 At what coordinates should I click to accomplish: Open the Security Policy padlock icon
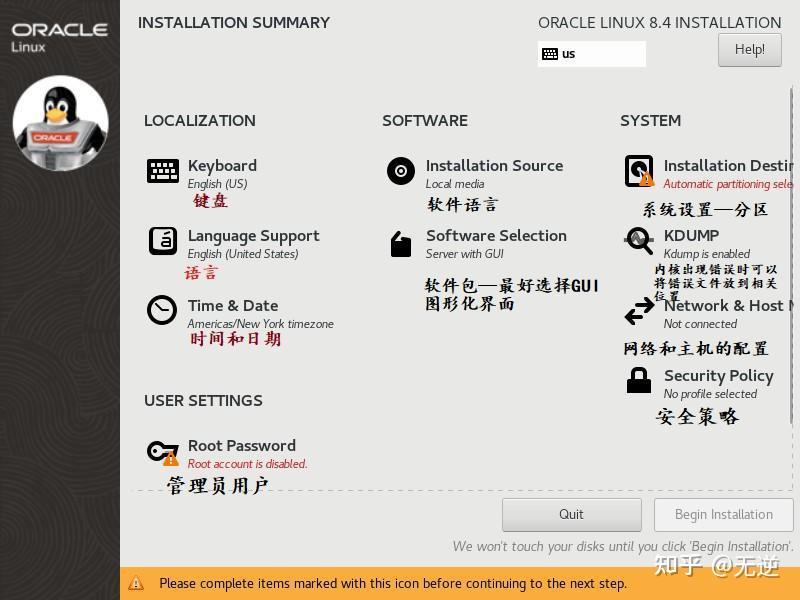(639, 381)
